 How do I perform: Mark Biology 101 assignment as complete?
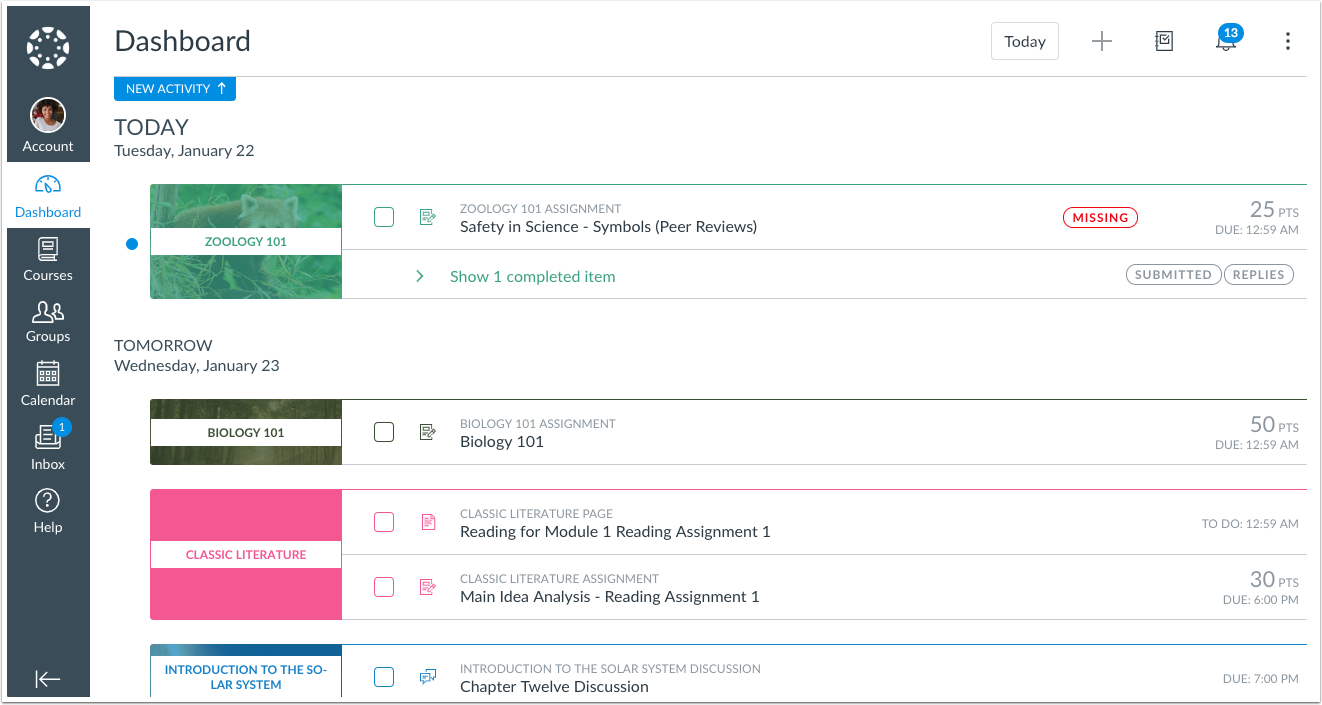[x=384, y=432]
